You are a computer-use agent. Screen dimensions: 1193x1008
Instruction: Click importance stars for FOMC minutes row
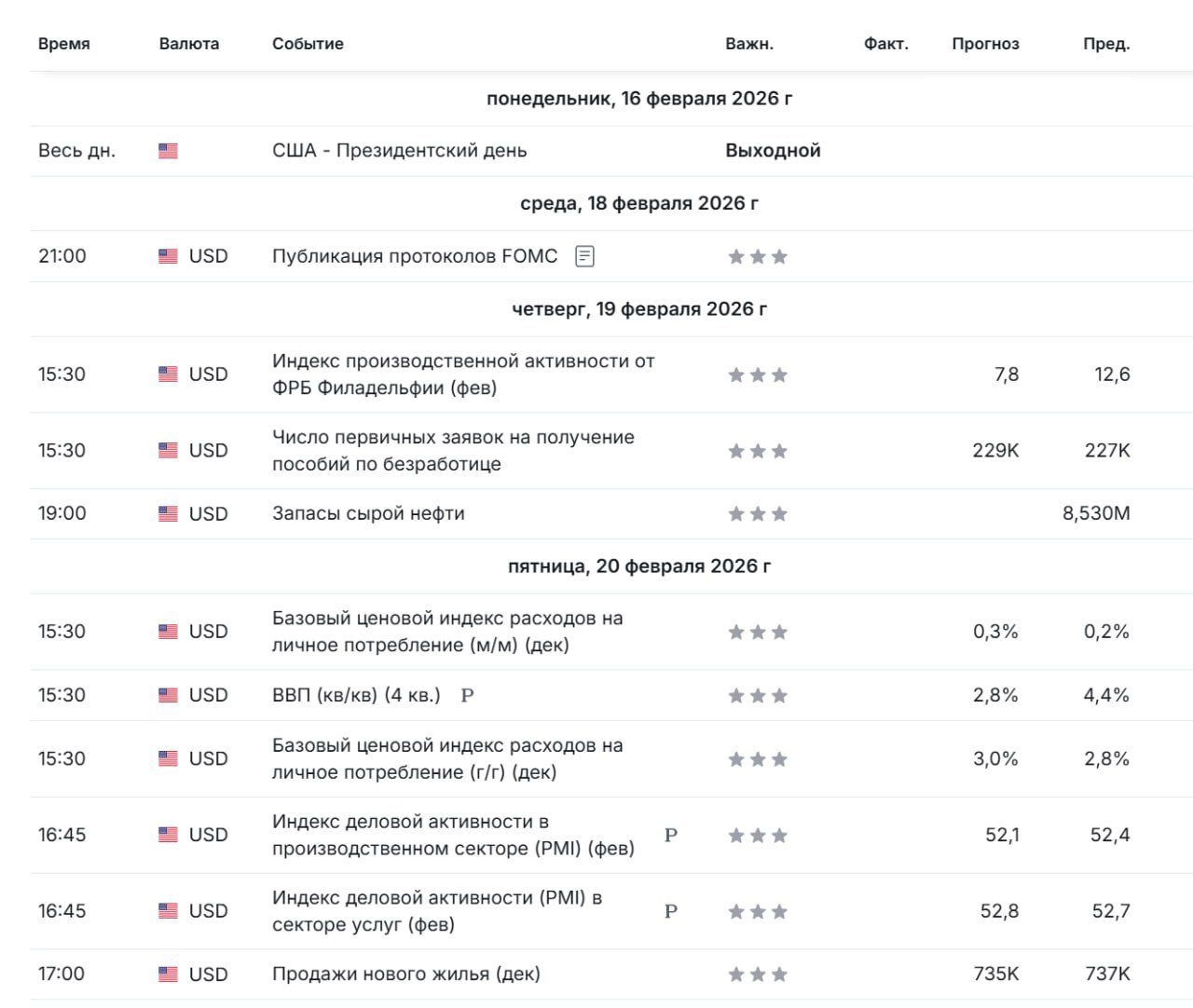click(757, 256)
